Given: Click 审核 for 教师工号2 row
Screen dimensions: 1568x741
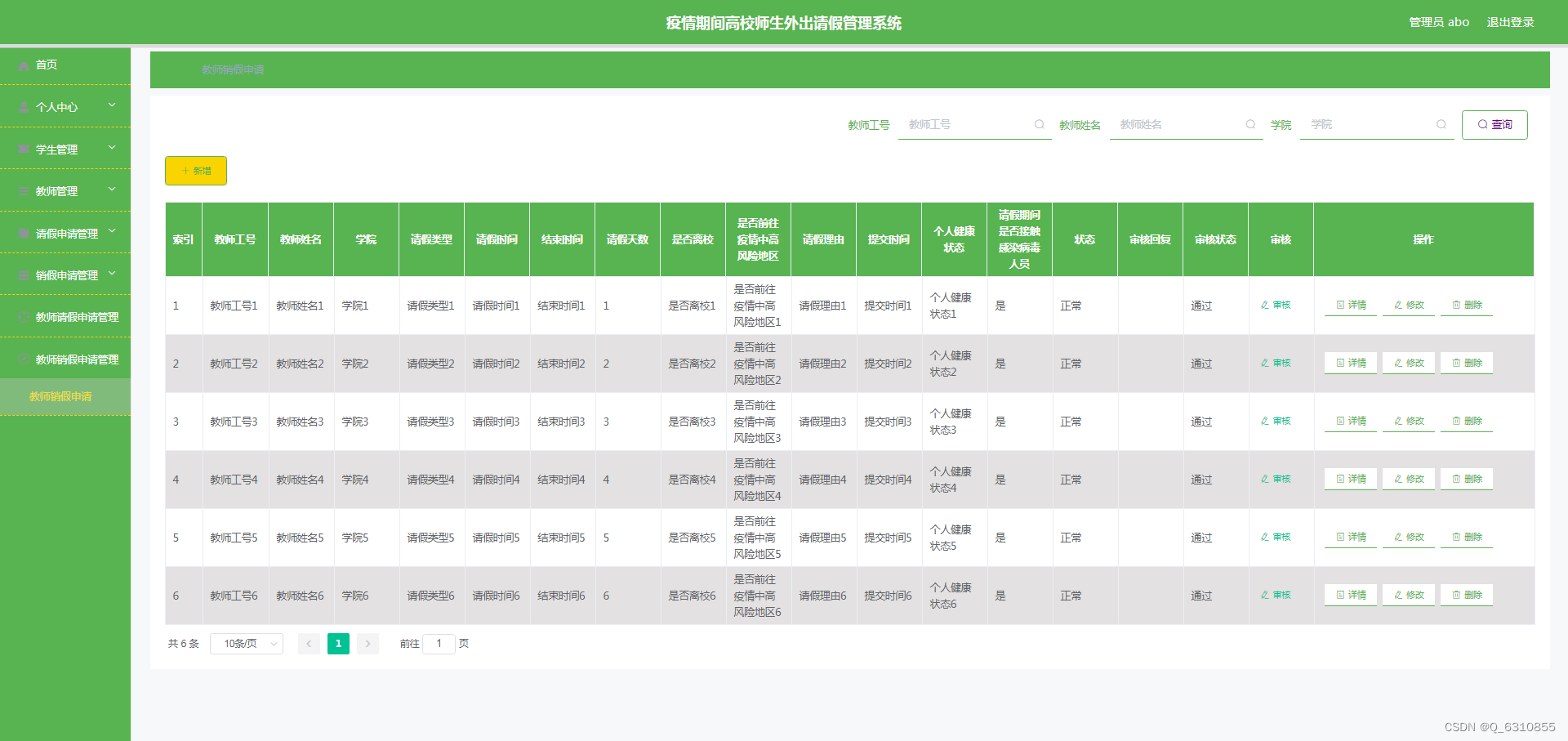Looking at the screenshot, I should click(1276, 363).
